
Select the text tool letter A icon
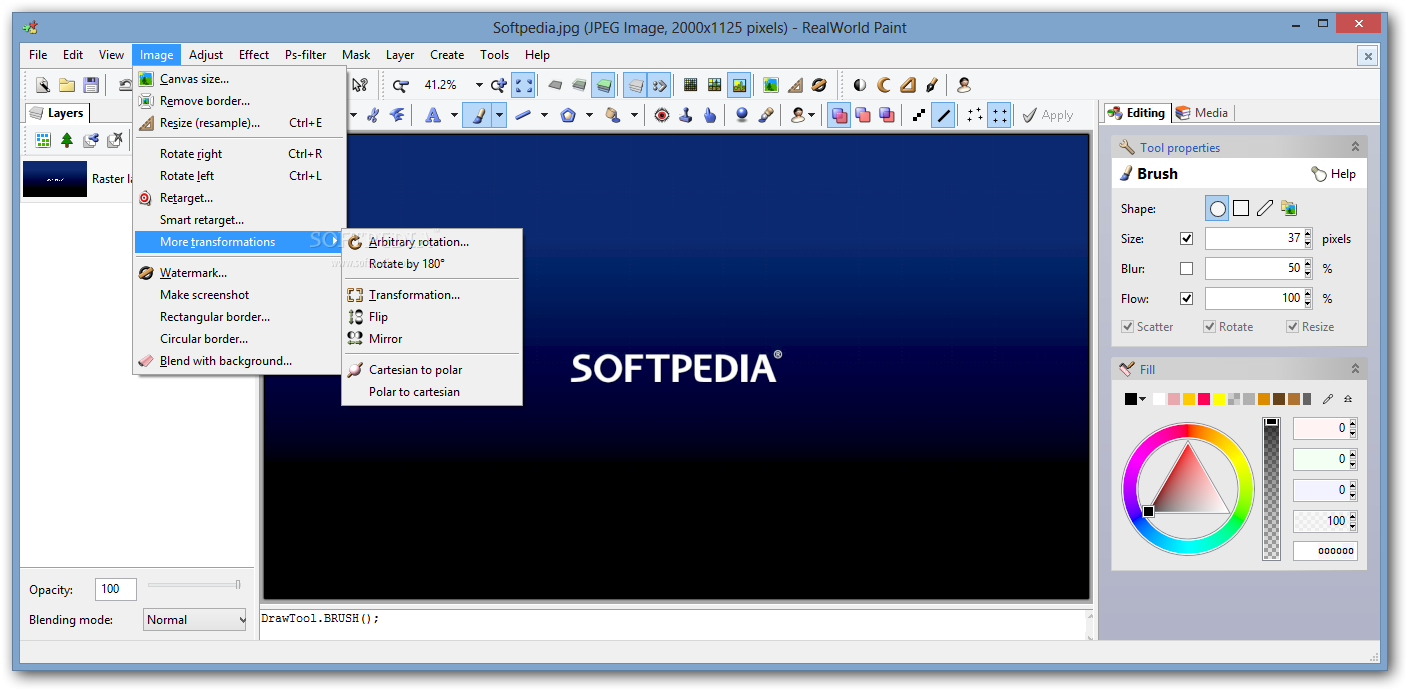pyautogui.click(x=433, y=115)
